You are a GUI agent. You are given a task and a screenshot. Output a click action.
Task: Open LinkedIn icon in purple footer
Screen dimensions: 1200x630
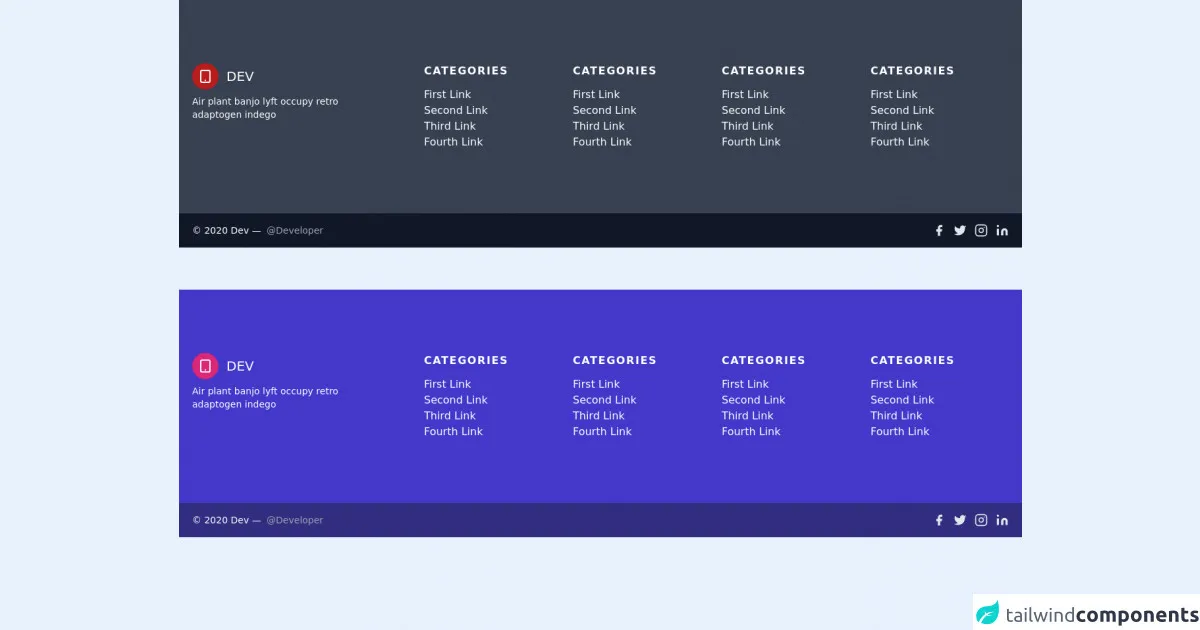[x=1002, y=520]
